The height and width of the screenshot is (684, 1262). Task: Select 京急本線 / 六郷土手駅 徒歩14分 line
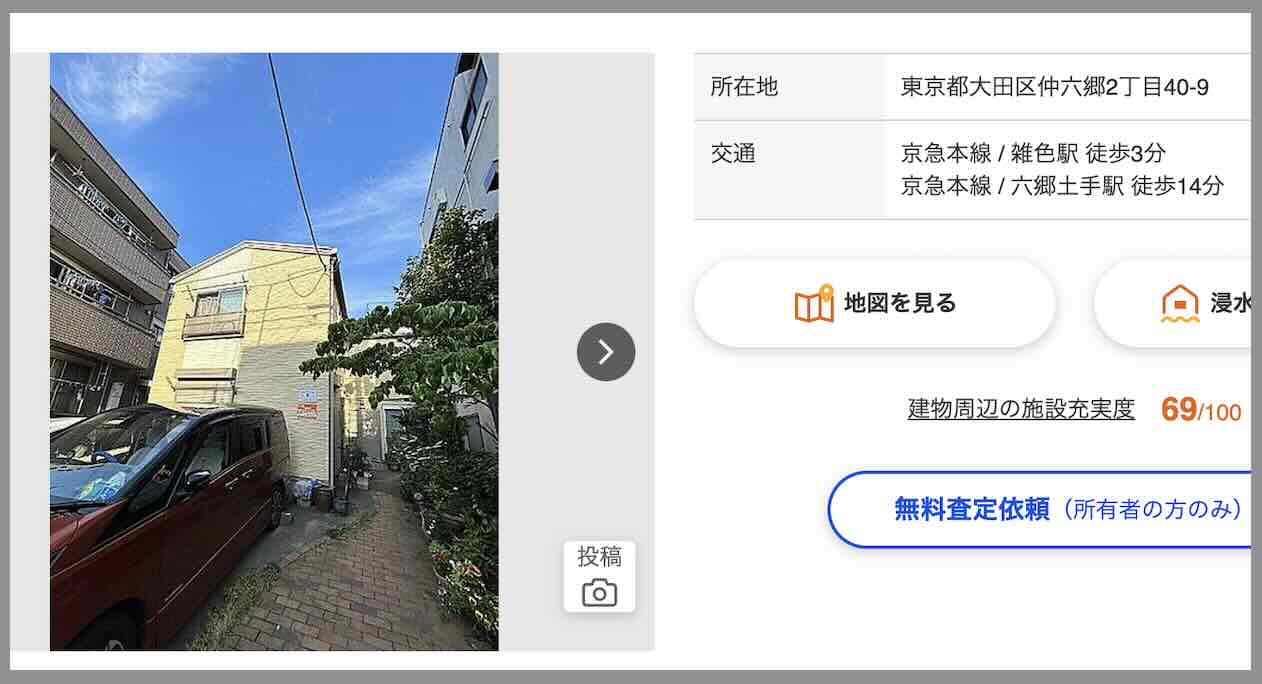[x=1062, y=186]
